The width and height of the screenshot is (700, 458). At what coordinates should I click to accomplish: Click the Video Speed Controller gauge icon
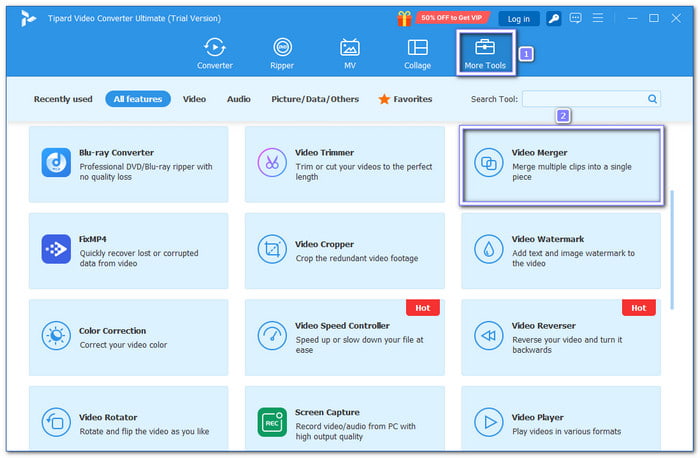[x=272, y=336]
